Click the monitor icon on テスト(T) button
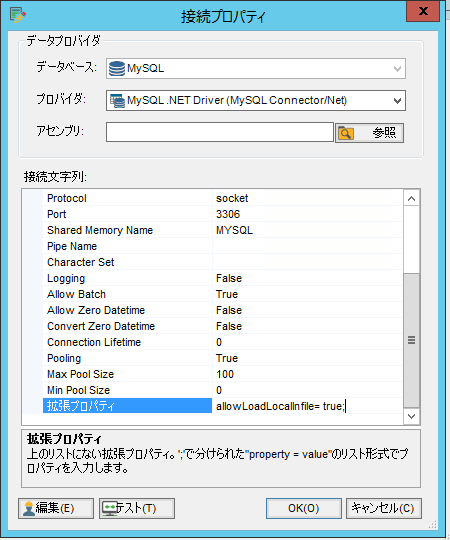This screenshot has width=450, height=540. pyautogui.click(x=110, y=508)
